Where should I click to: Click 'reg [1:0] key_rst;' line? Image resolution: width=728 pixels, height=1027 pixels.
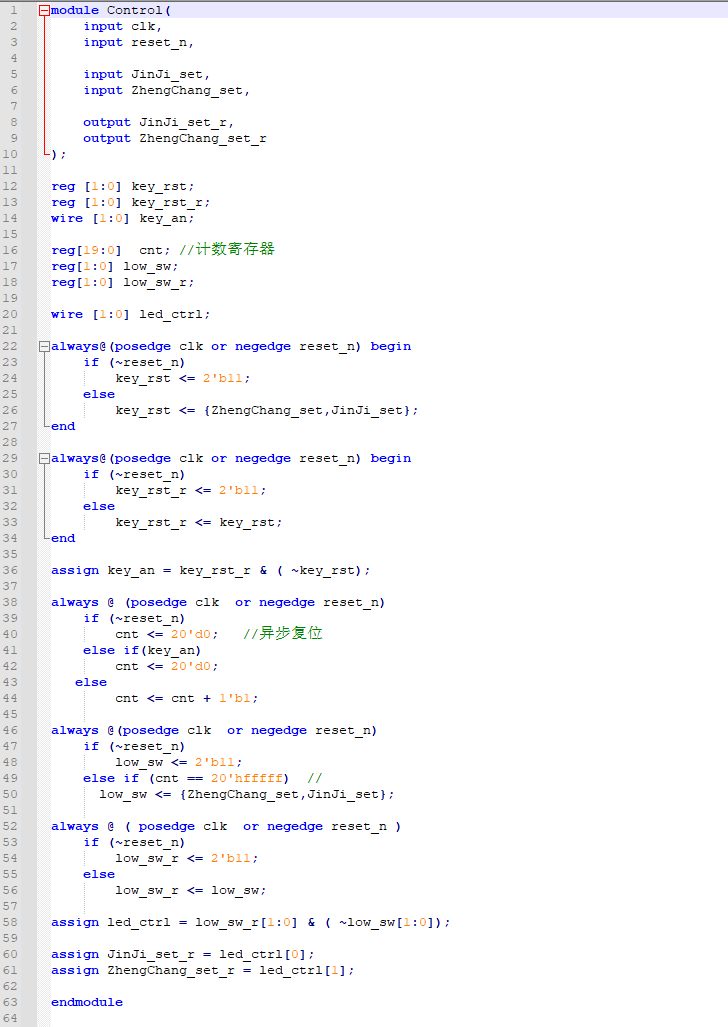123,187
